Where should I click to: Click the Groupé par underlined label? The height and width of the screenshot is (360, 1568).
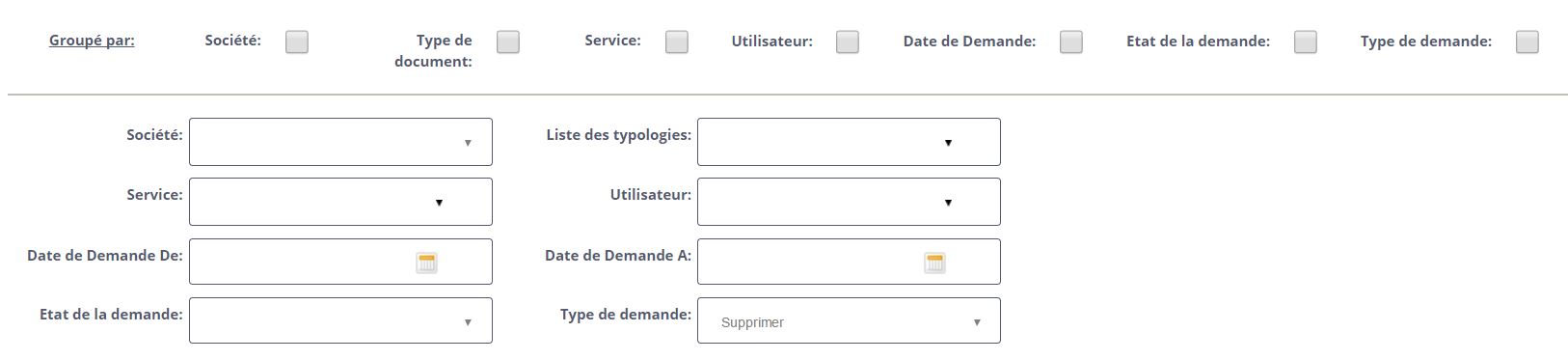[x=92, y=41]
